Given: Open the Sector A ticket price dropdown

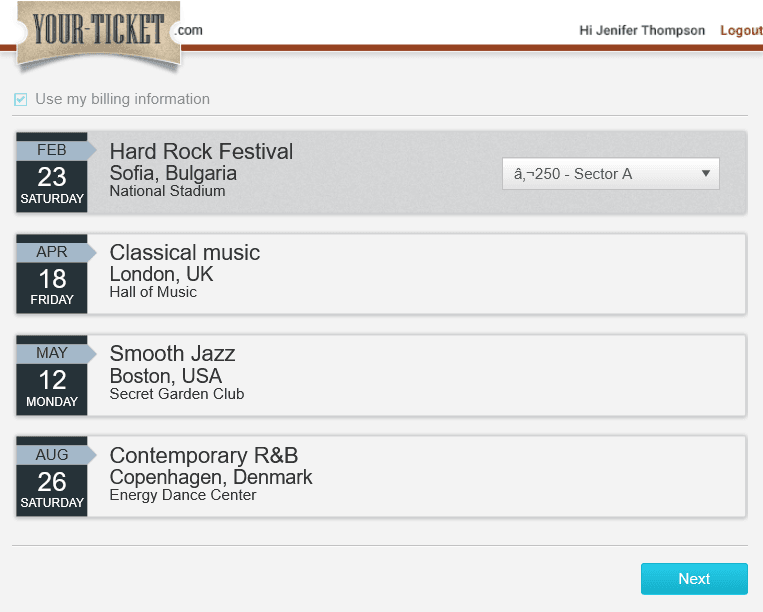Looking at the screenshot, I should point(611,174).
